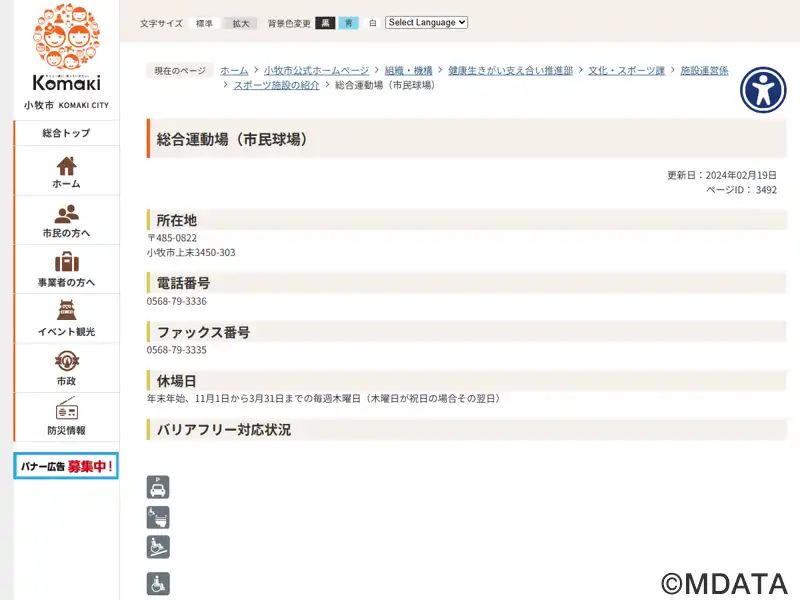Open 市政 menu label
Screen dimensions: 800x600
point(66,381)
